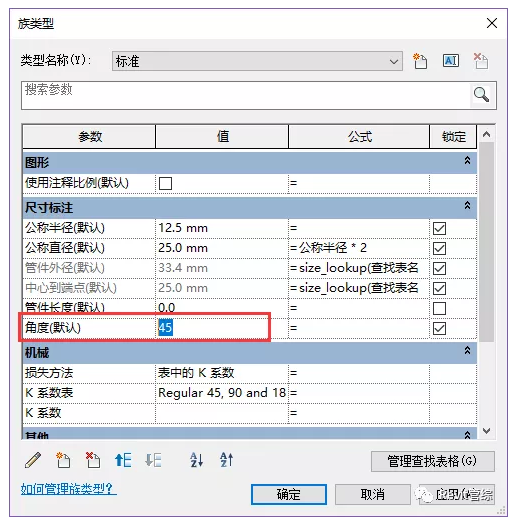Open the 类型名称 dropdown showing 标准
513x522 pixels.
tap(257, 61)
